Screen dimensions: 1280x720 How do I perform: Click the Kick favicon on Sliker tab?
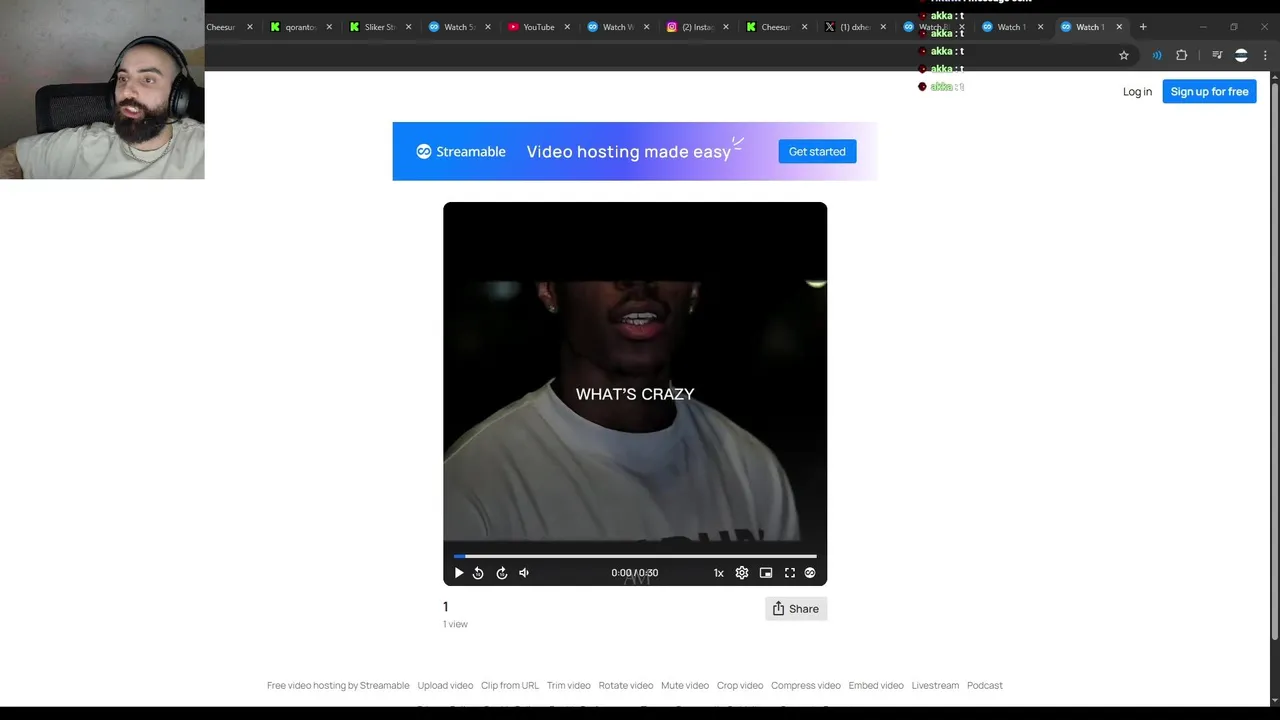(354, 27)
